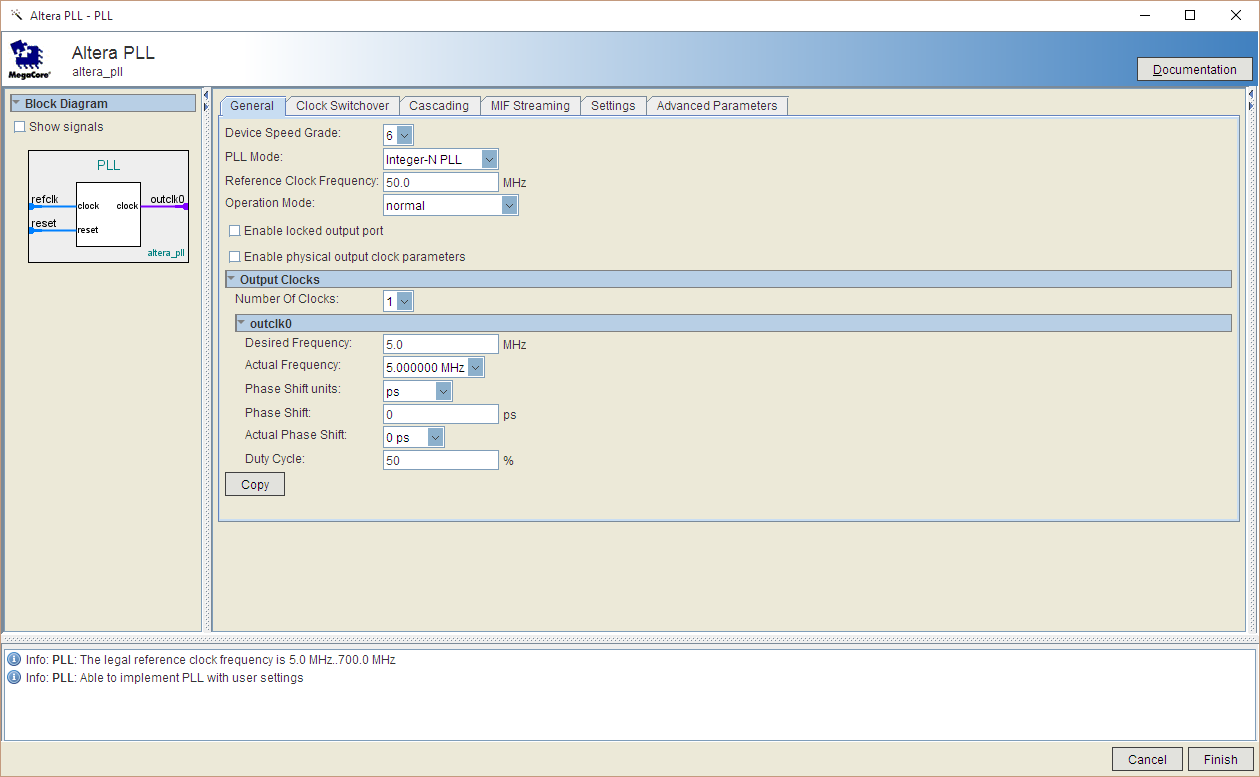
Task: Close the Altera PLL window
Action: pyautogui.click(x=1236, y=15)
